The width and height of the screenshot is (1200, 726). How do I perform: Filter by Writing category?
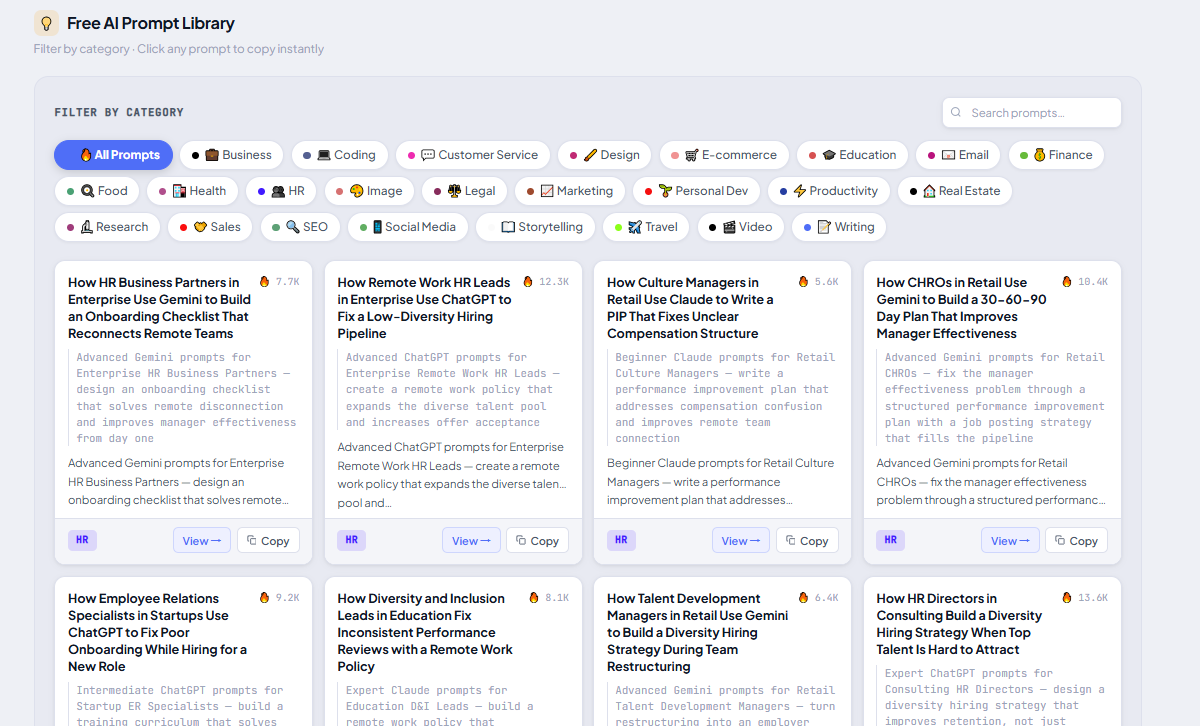point(839,227)
